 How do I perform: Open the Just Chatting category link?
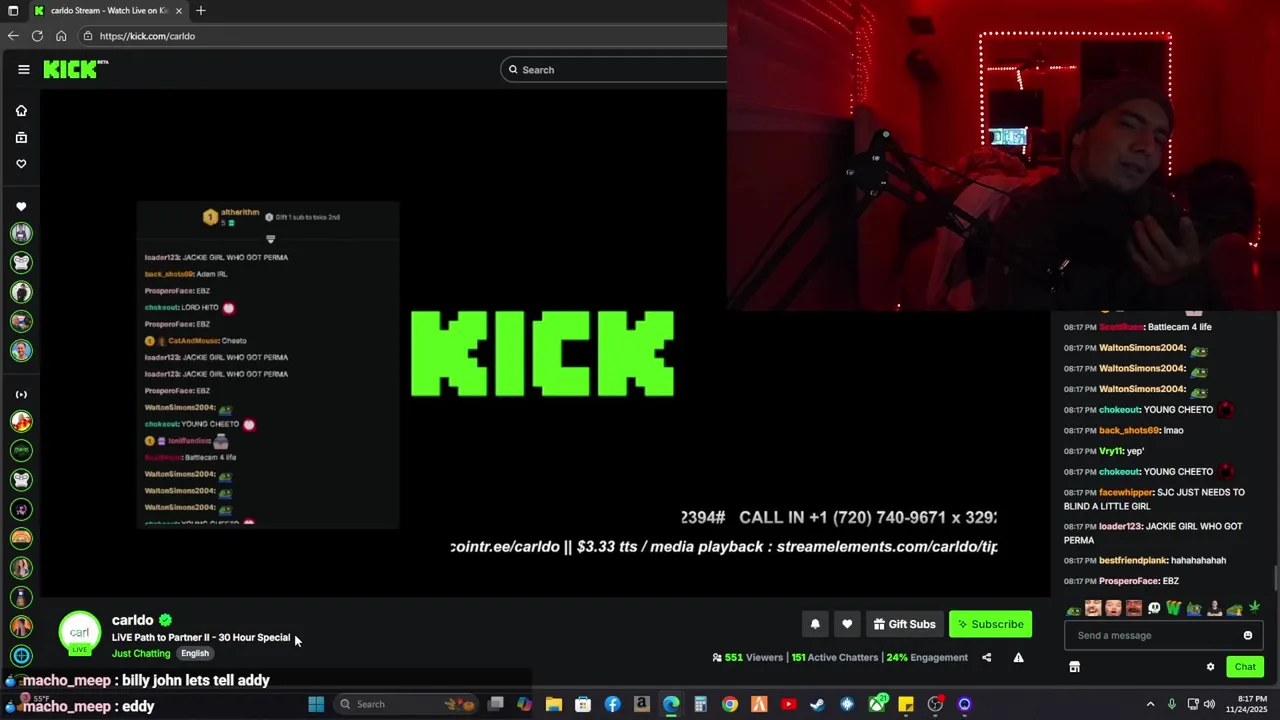(x=141, y=653)
